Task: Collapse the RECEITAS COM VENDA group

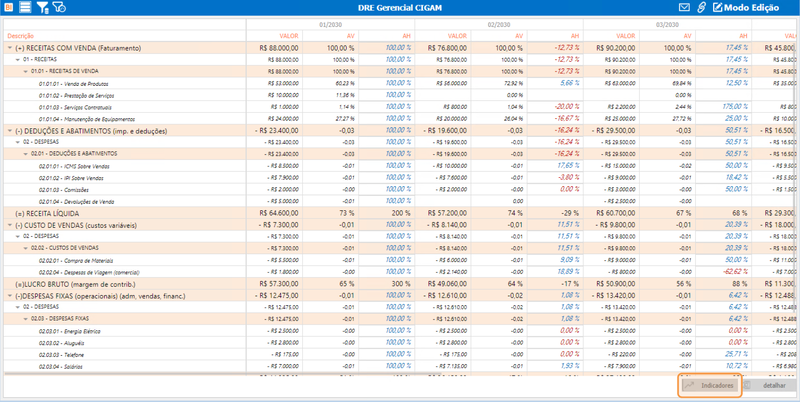Action: pos(10,48)
